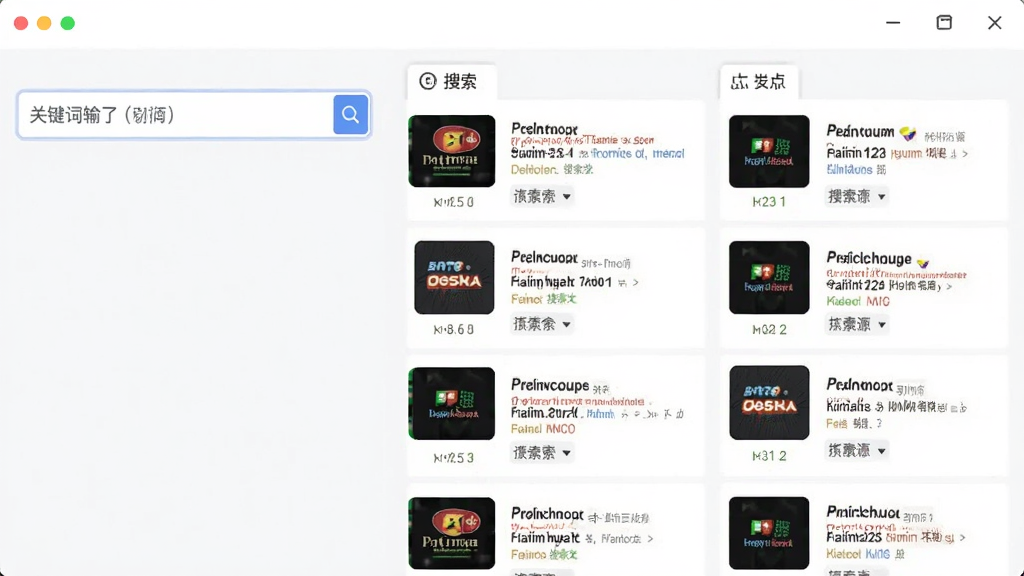Click the price under the Pelncuoot thumbnail
This screenshot has width=1024, height=576.
[453, 330]
